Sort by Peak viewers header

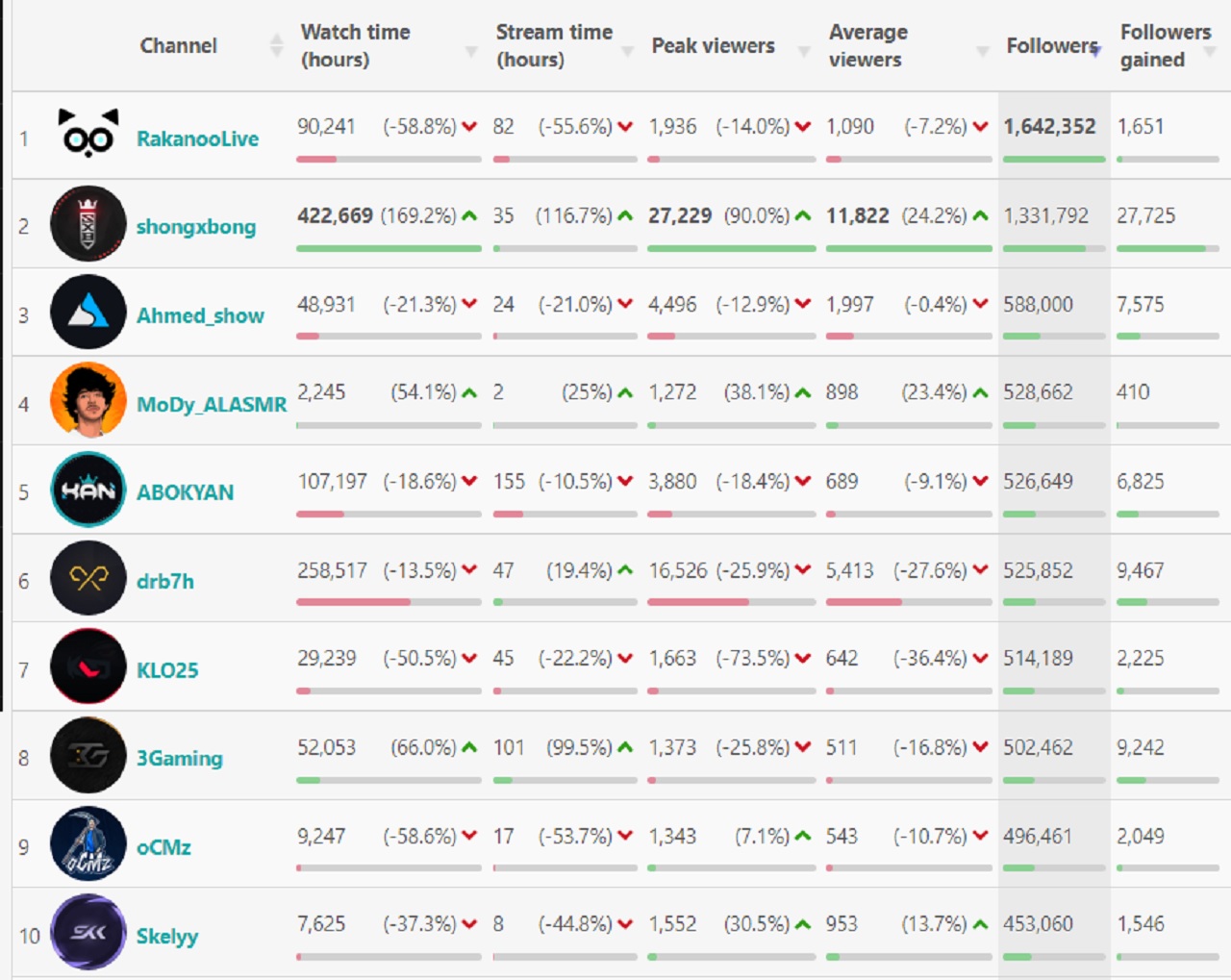(x=713, y=45)
